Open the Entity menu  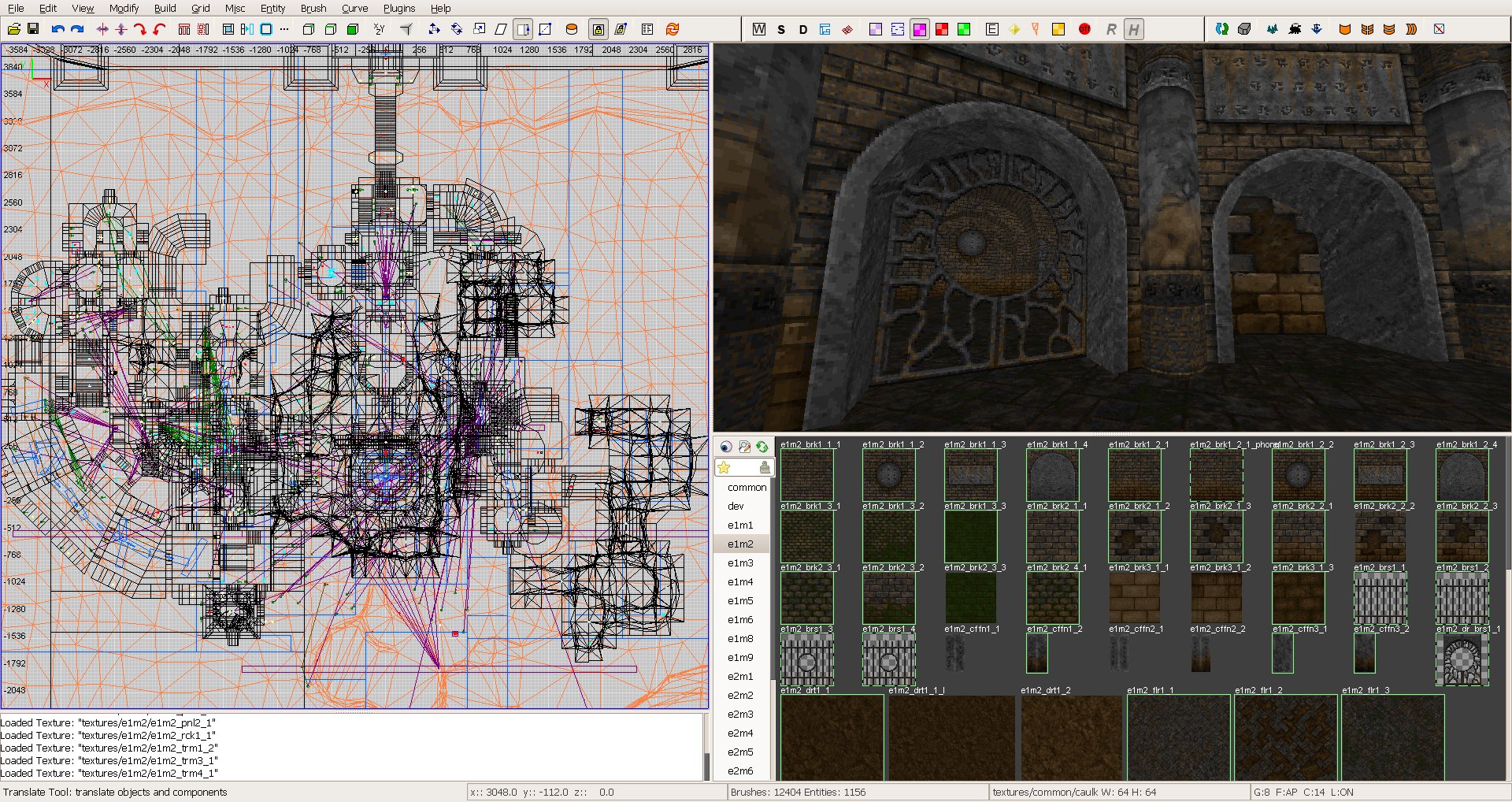(x=272, y=8)
